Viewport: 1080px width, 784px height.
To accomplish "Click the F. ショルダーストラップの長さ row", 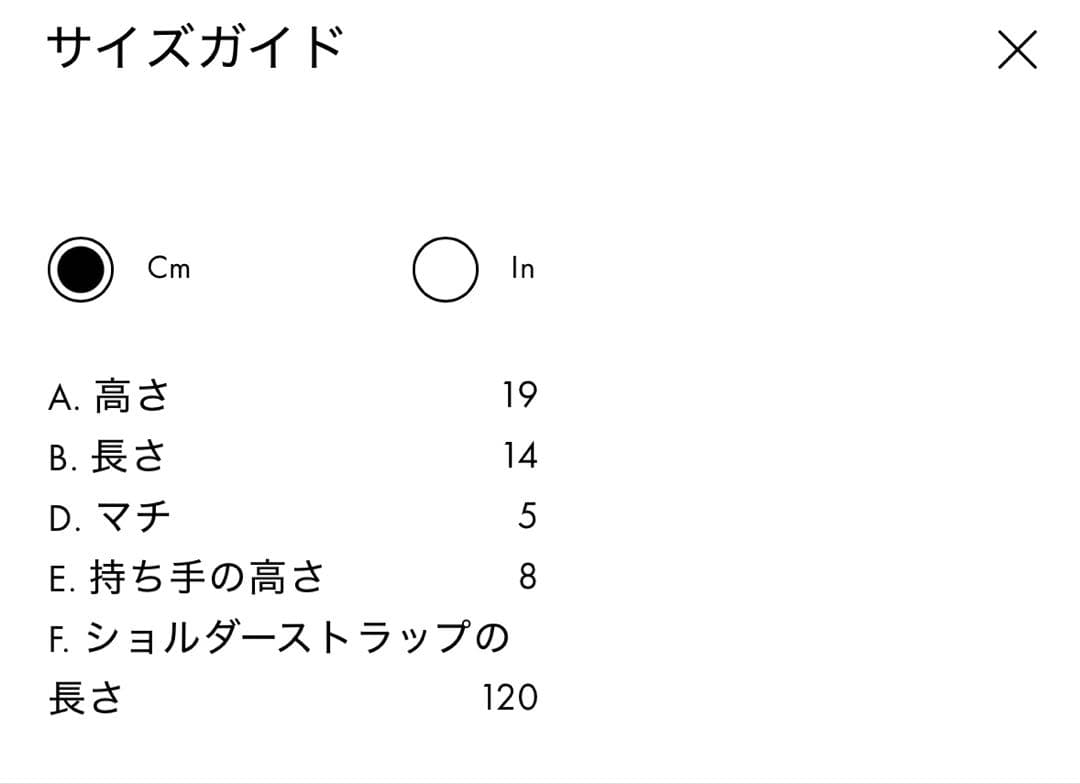I will [280, 637].
